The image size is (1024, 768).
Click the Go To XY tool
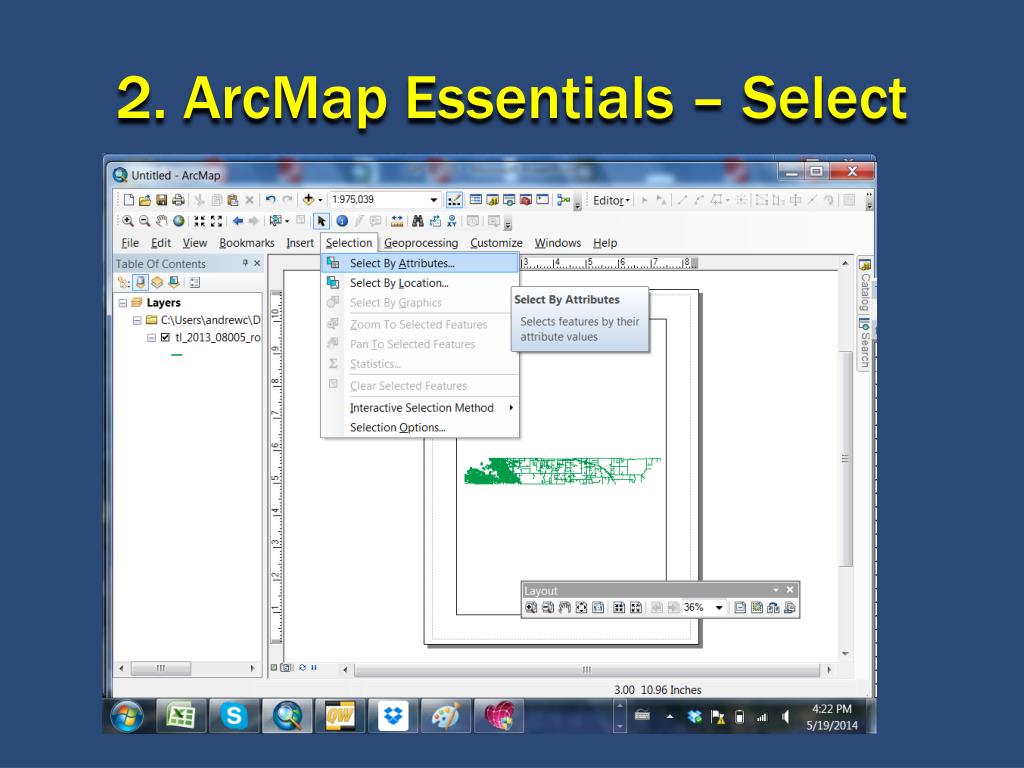[452, 221]
